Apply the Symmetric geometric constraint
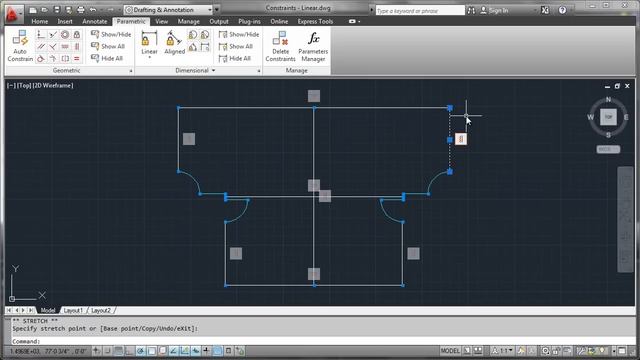Viewport: 640px width, 360px height. (64, 59)
